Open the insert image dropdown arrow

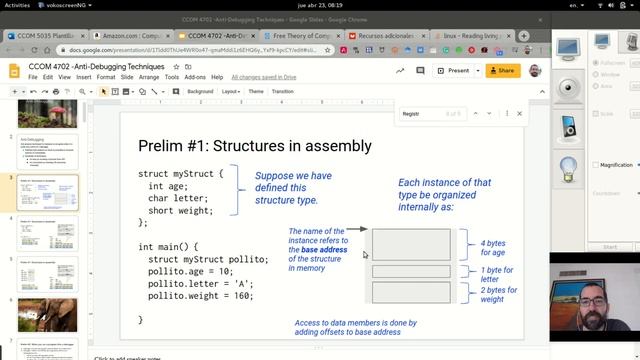click(x=133, y=91)
